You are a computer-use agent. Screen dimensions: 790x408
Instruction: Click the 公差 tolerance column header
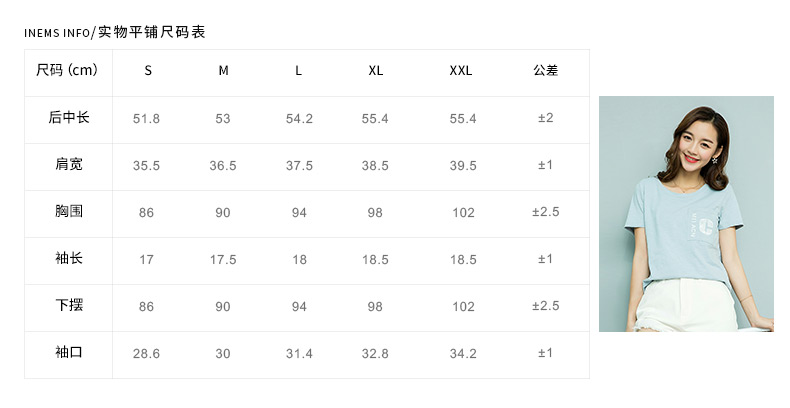tap(546, 71)
